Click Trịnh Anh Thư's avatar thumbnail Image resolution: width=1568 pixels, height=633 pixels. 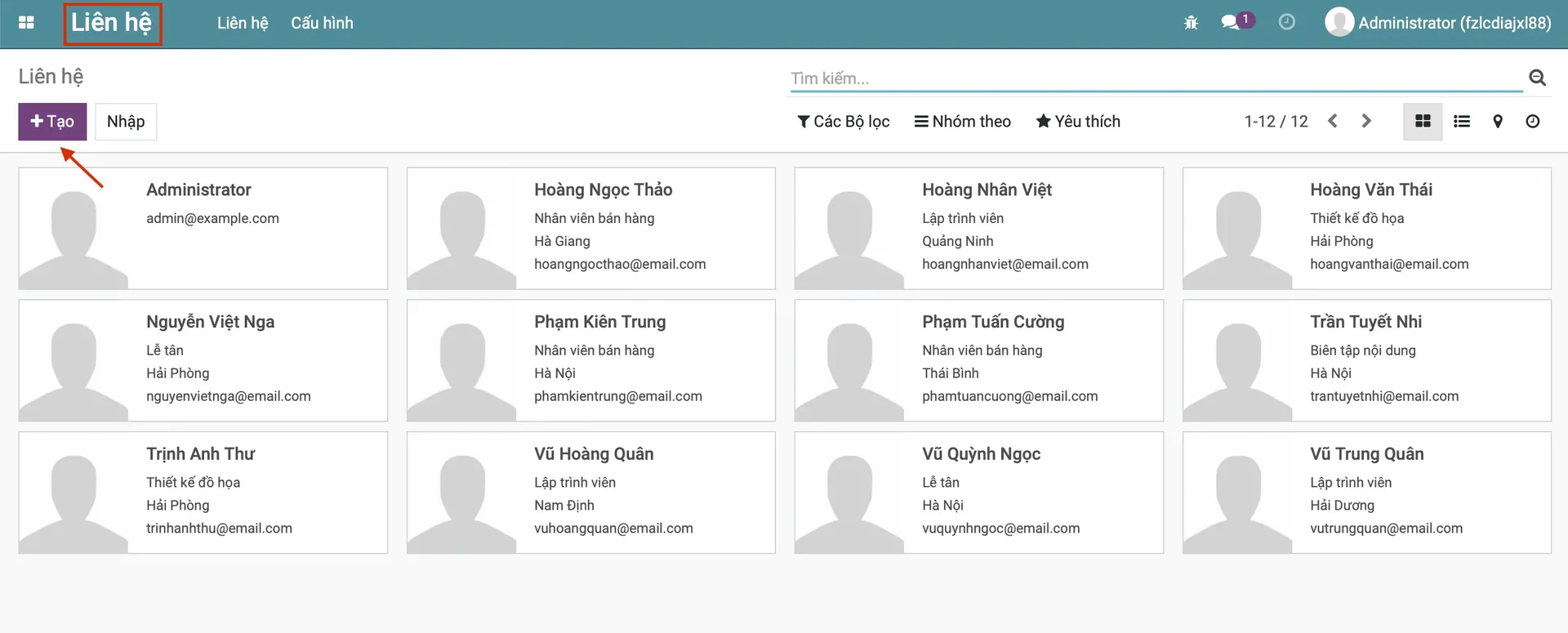pyautogui.click(x=73, y=493)
